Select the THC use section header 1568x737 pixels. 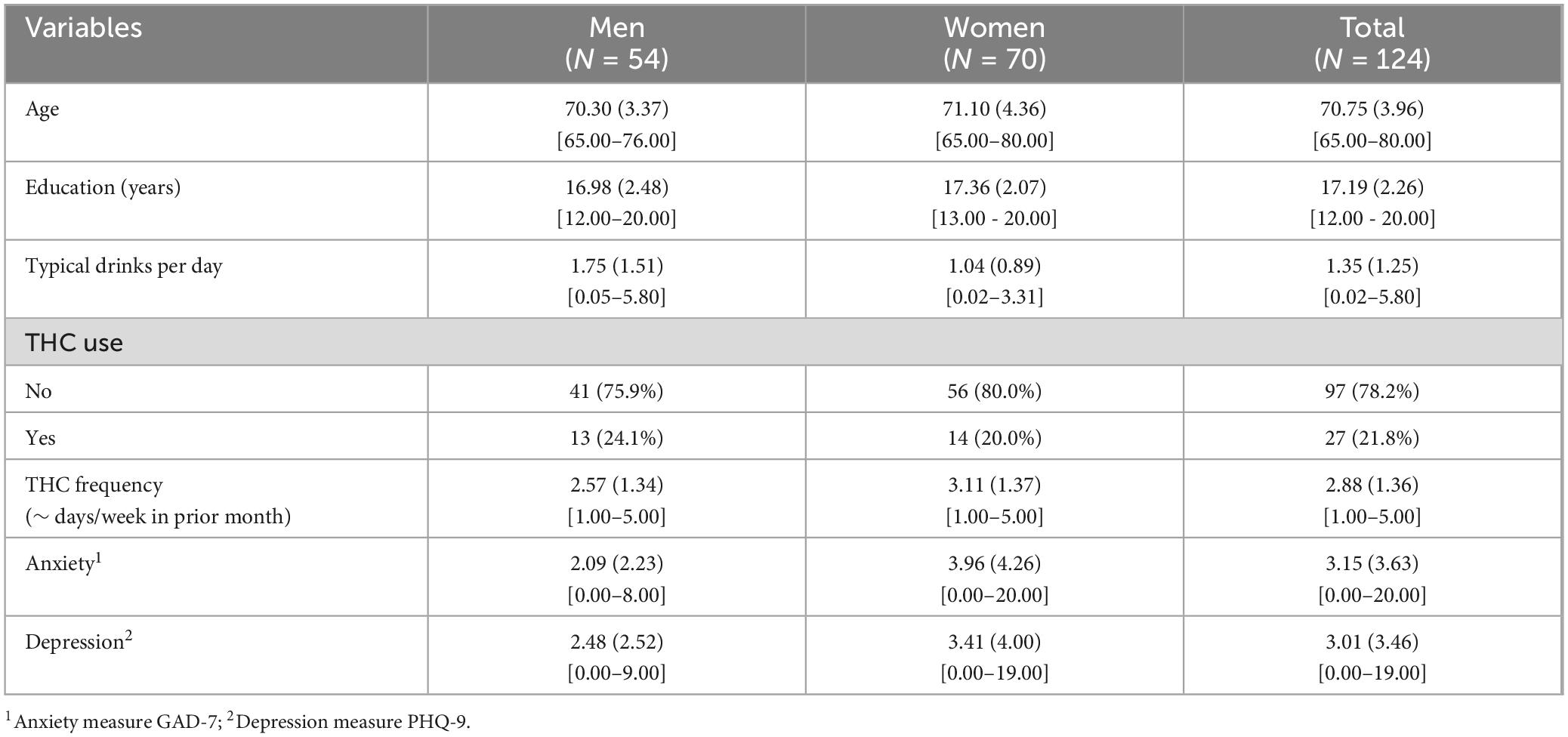click(x=74, y=343)
